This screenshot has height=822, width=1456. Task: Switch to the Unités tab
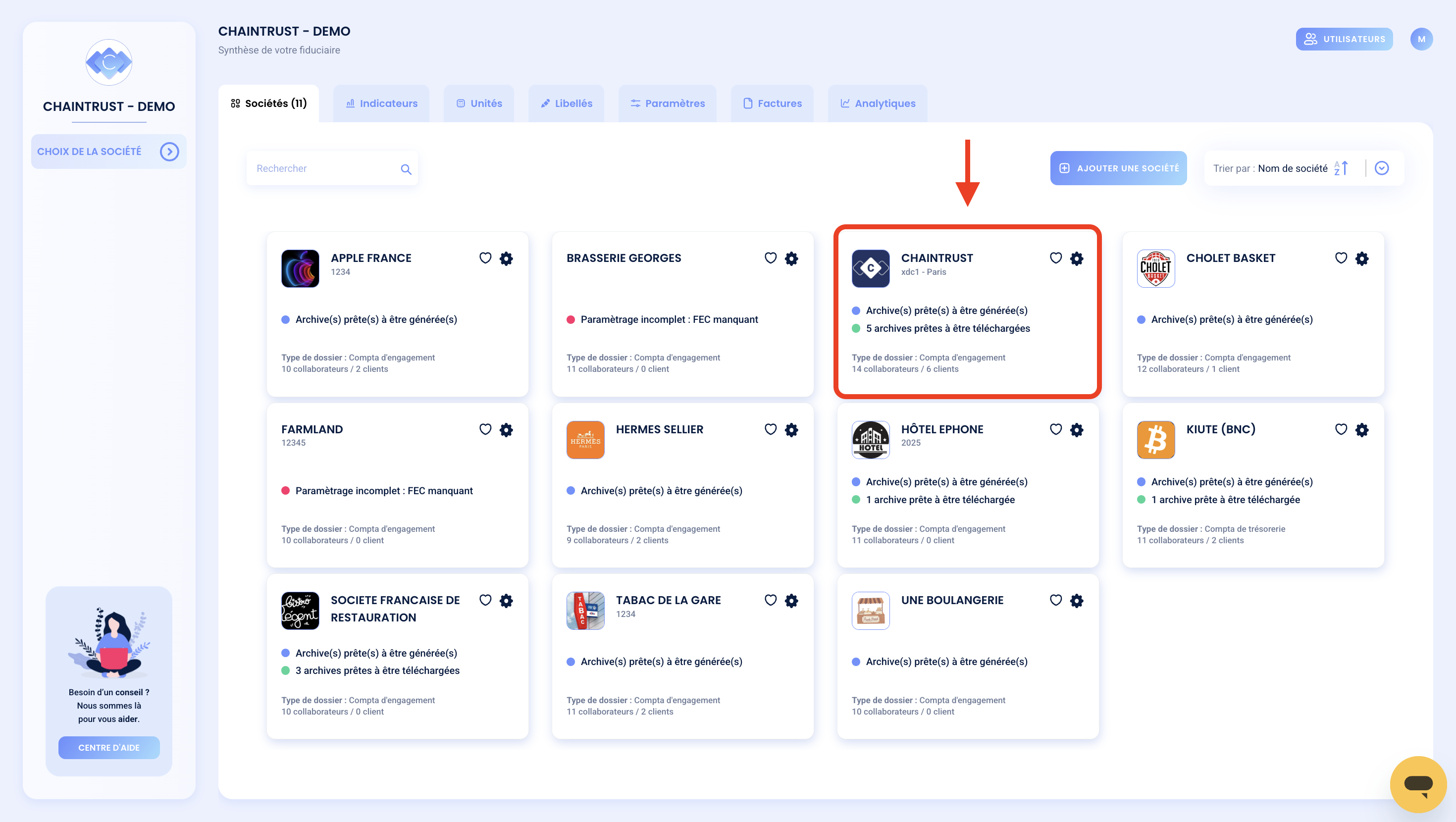(x=479, y=103)
